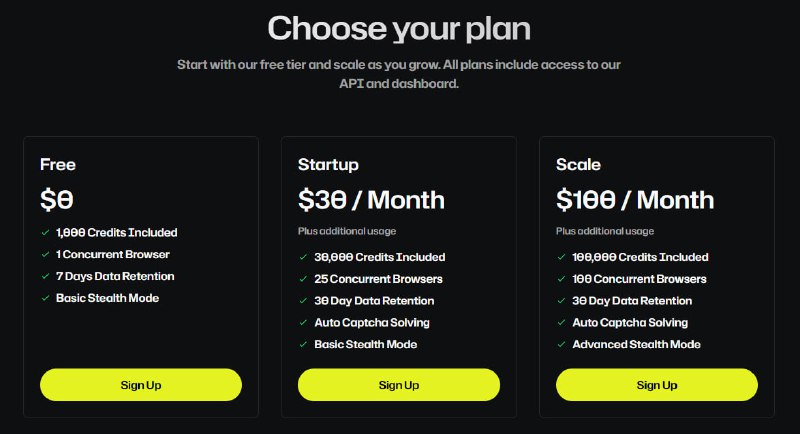Click Basic Stealth Mode in Free plan
The width and height of the screenshot is (800, 434).
107,298
